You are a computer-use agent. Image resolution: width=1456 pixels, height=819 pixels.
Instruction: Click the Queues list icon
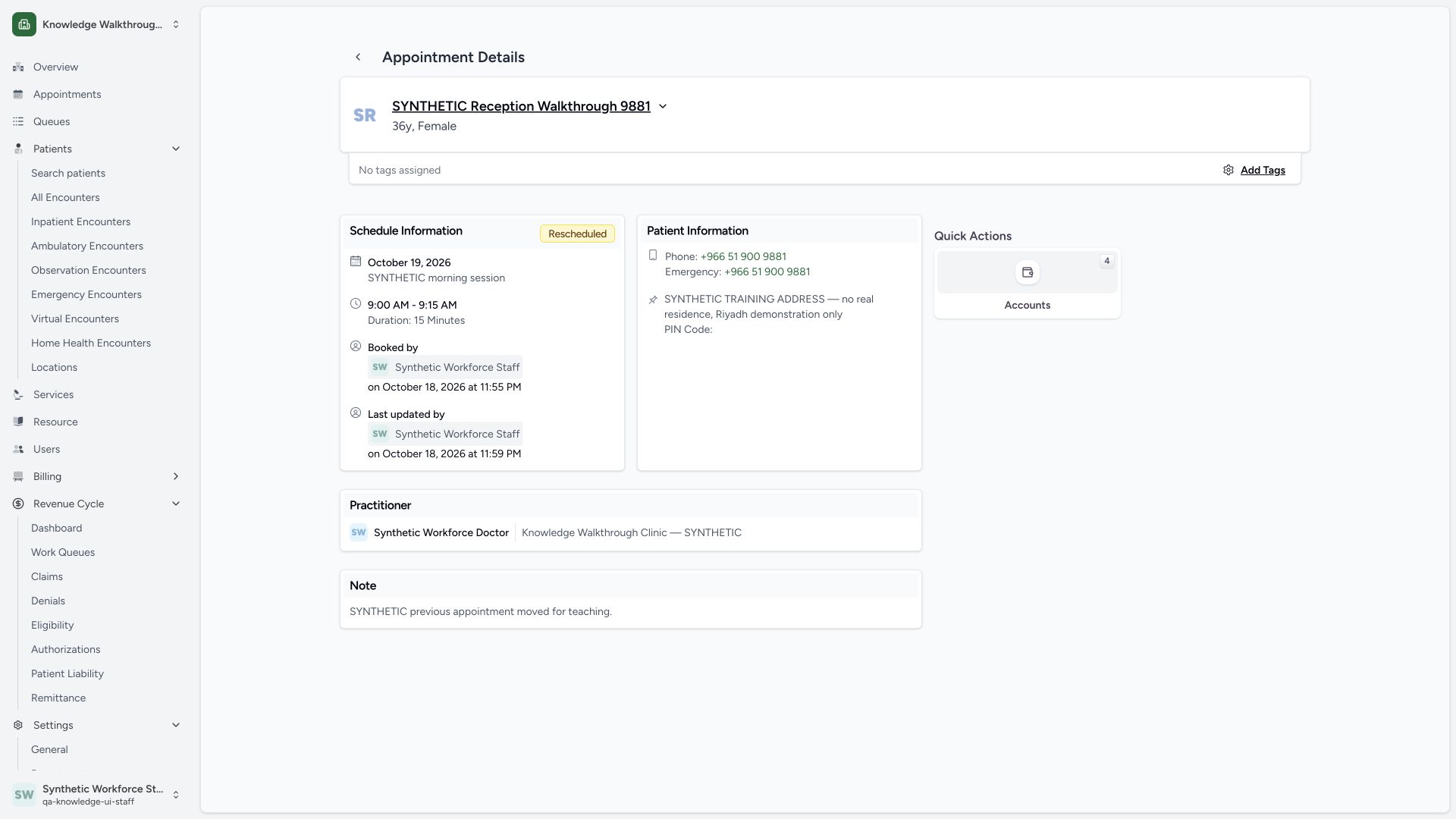tap(18, 121)
